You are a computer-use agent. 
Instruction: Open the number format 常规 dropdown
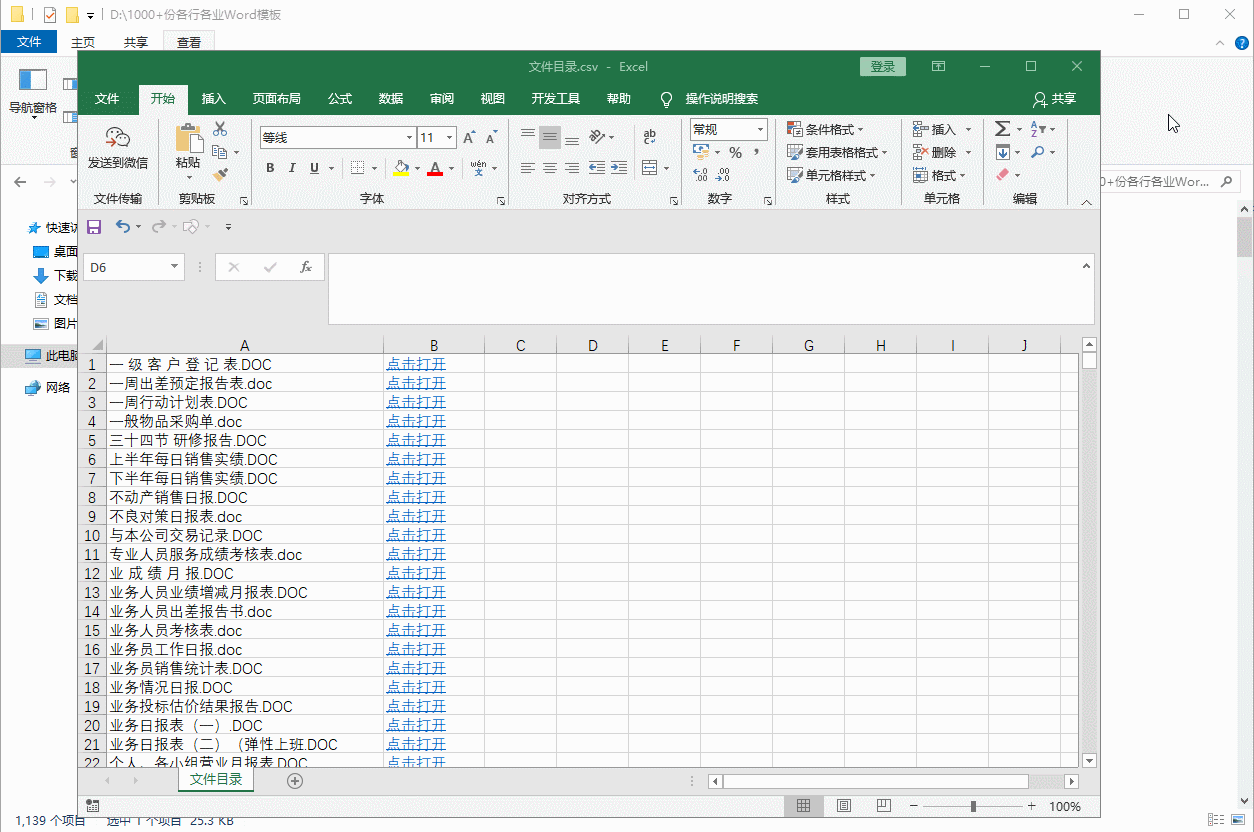(x=760, y=130)
